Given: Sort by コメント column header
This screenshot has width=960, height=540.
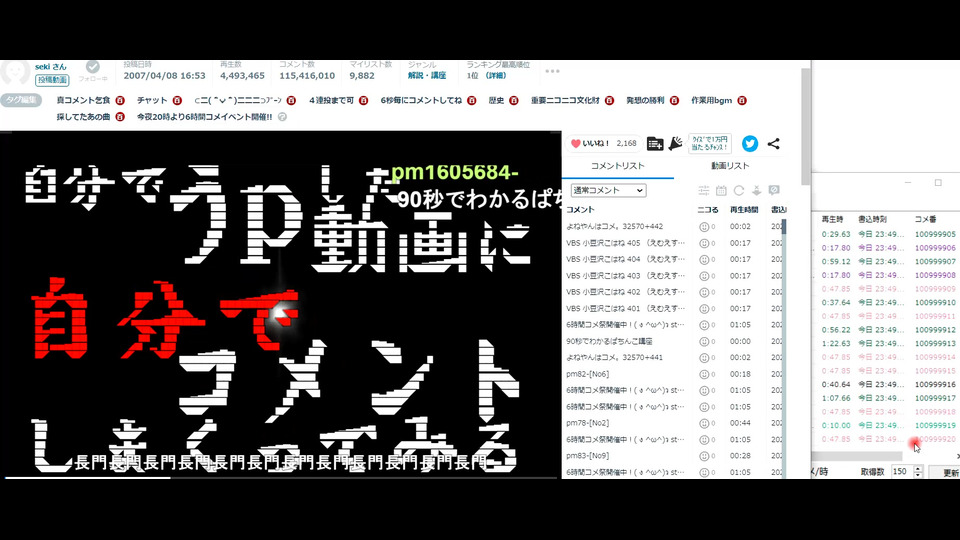Looking at the screenshot, I should point(580,209).
